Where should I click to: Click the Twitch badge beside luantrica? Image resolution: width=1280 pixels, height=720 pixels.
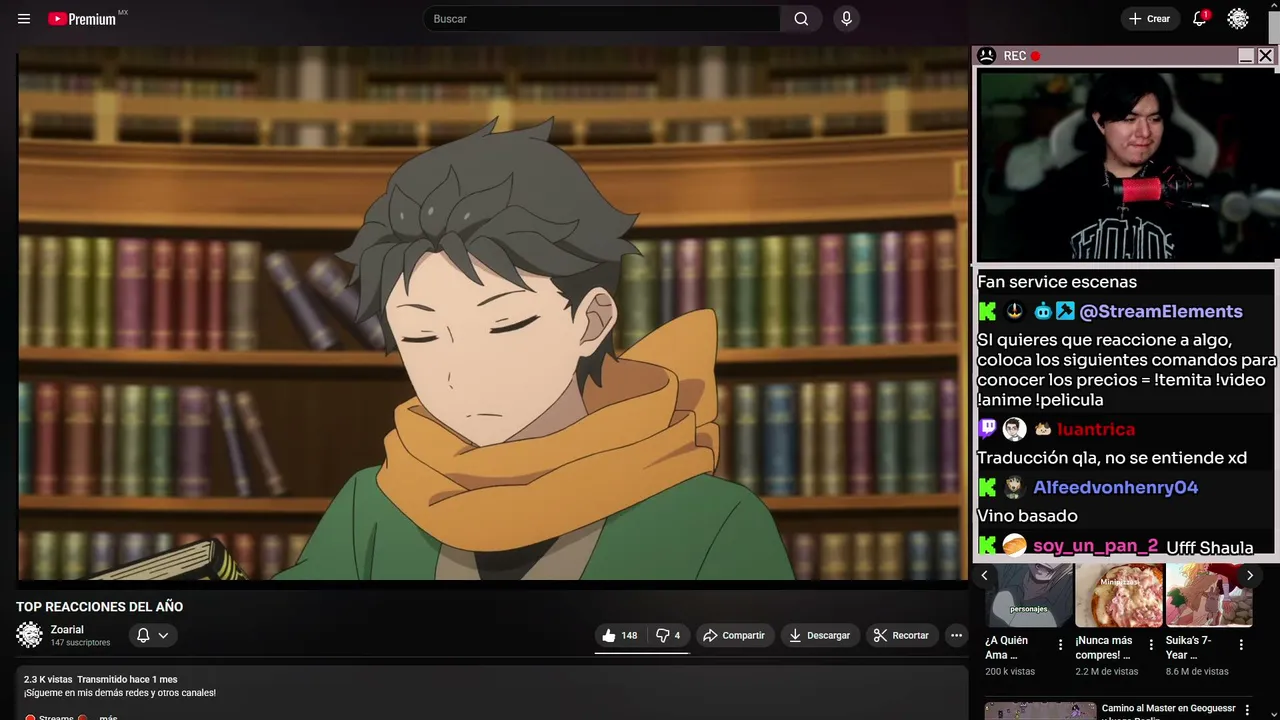tap(987, 429)
